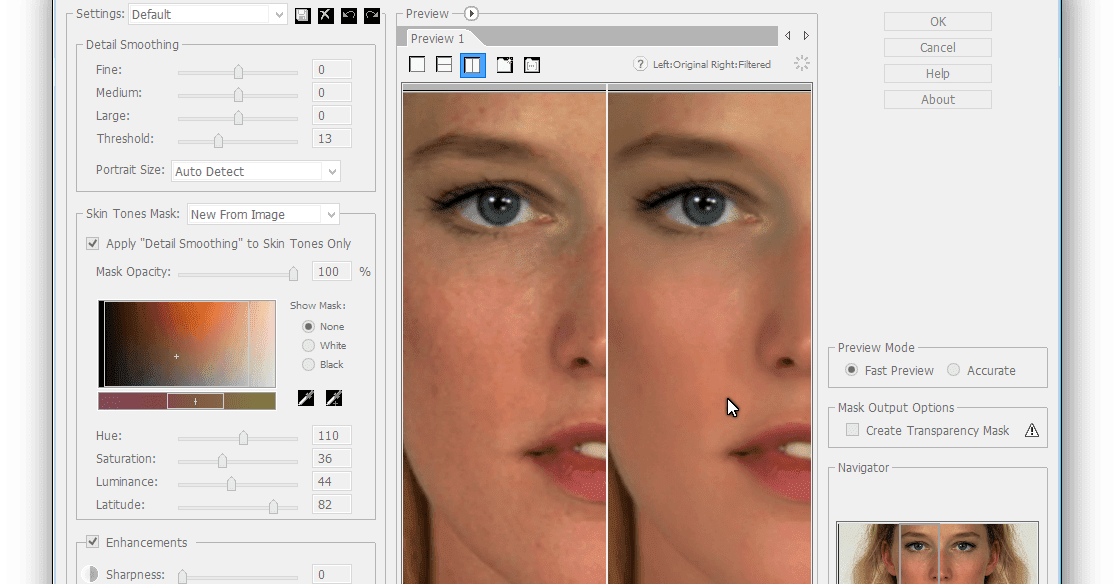This screenshot has height=584, width=1114.
Task: Open the Skin Tones Mask dropdown
Action: (331, 214)
